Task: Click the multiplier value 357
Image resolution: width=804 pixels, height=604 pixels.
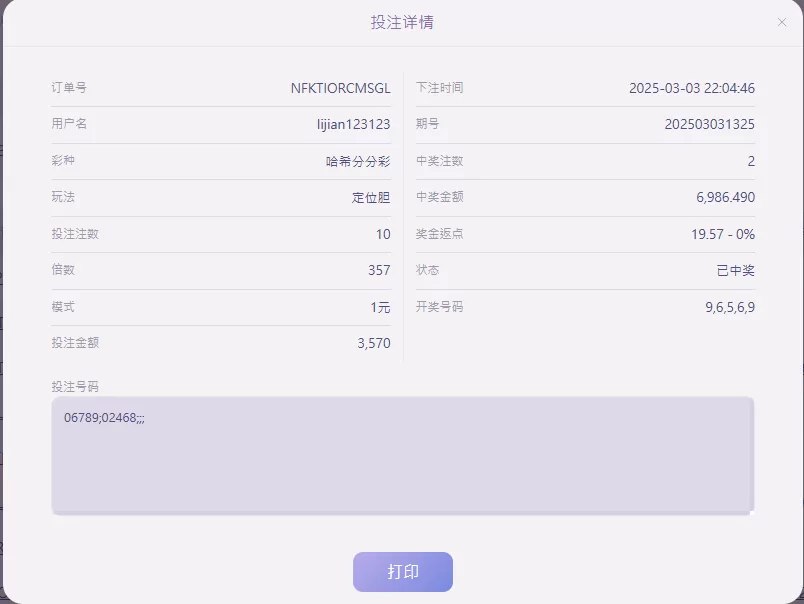Action: [x=379, y=270]
